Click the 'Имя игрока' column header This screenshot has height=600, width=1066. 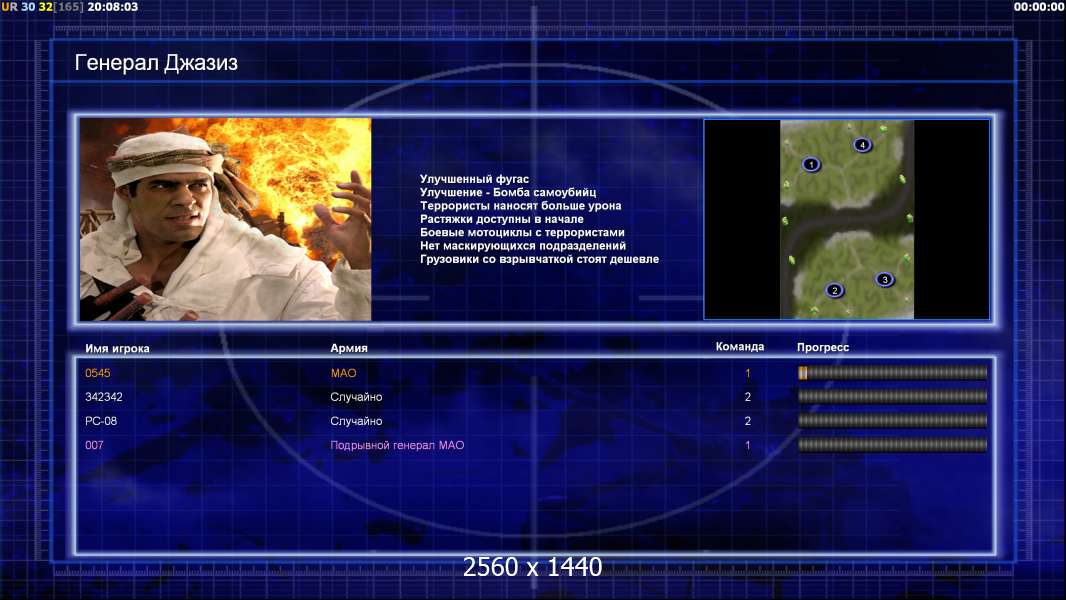pos(118,349)
